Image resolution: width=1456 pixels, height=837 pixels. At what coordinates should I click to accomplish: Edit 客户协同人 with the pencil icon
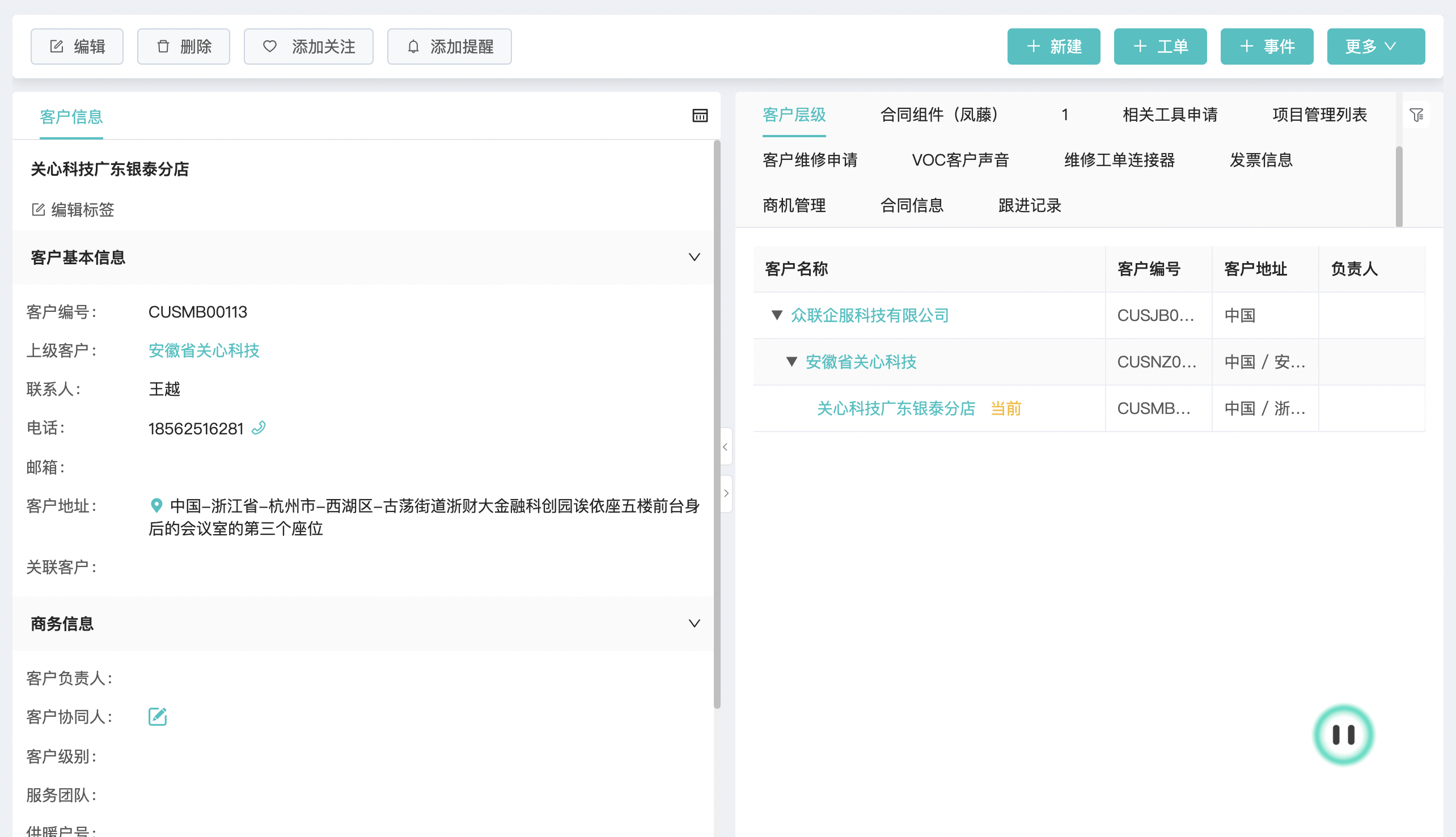tap(158, 717)
